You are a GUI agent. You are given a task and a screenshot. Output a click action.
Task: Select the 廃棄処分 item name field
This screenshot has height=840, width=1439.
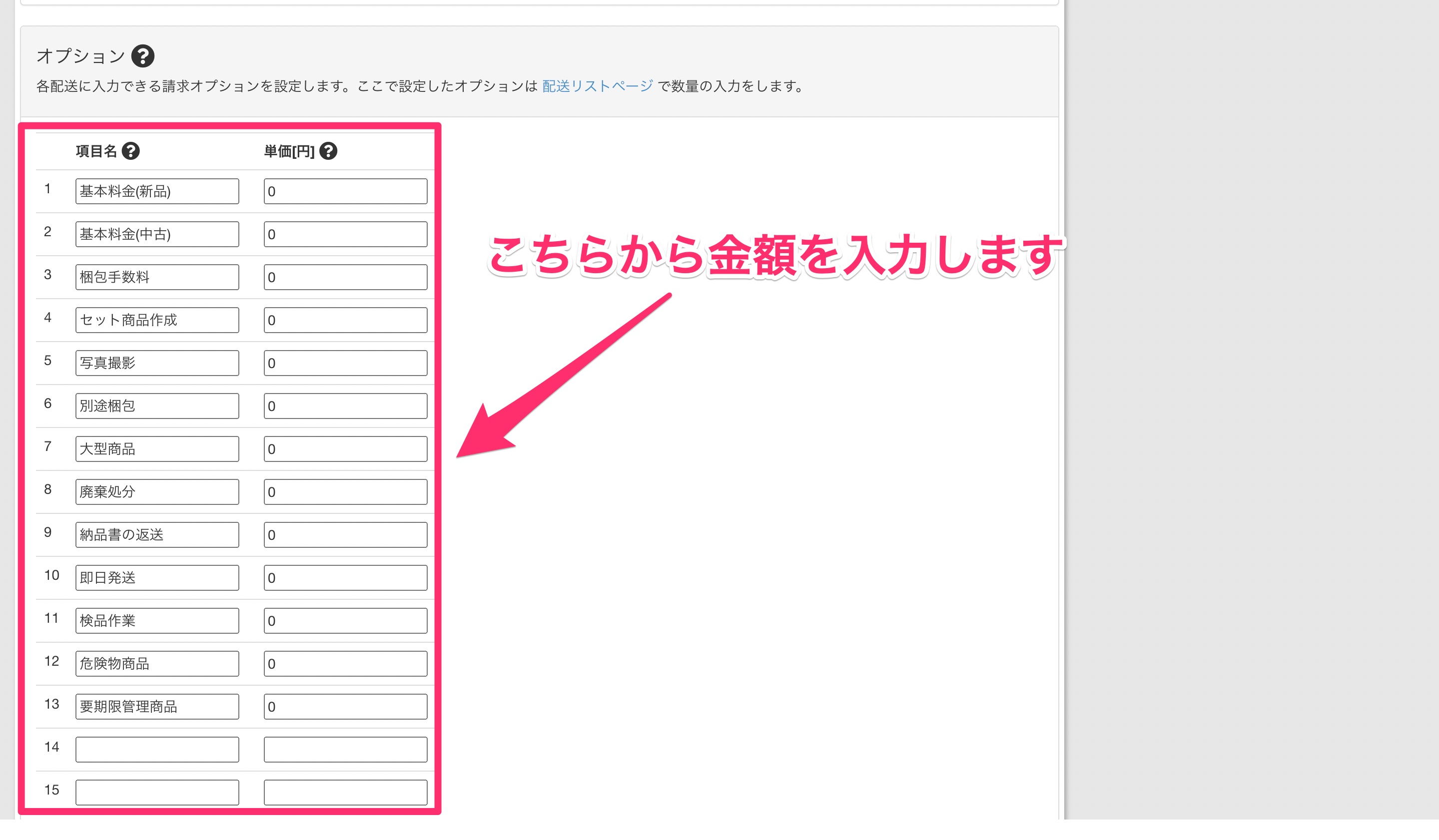157,492
